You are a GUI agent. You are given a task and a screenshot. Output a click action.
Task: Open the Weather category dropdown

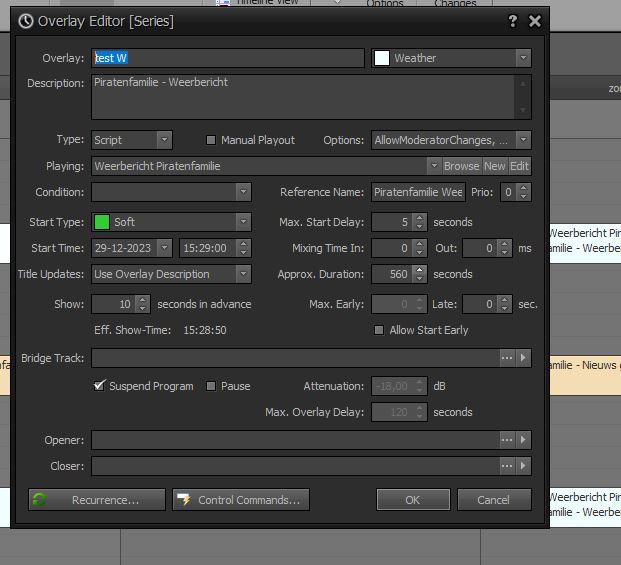point(523,58)
